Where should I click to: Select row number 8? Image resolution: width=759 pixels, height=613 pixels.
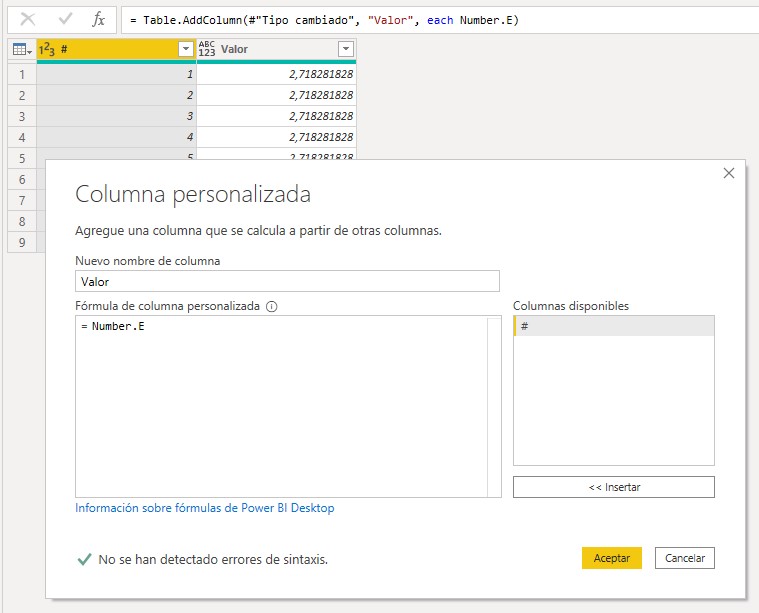pyautogui.click(x=22, y=221)
